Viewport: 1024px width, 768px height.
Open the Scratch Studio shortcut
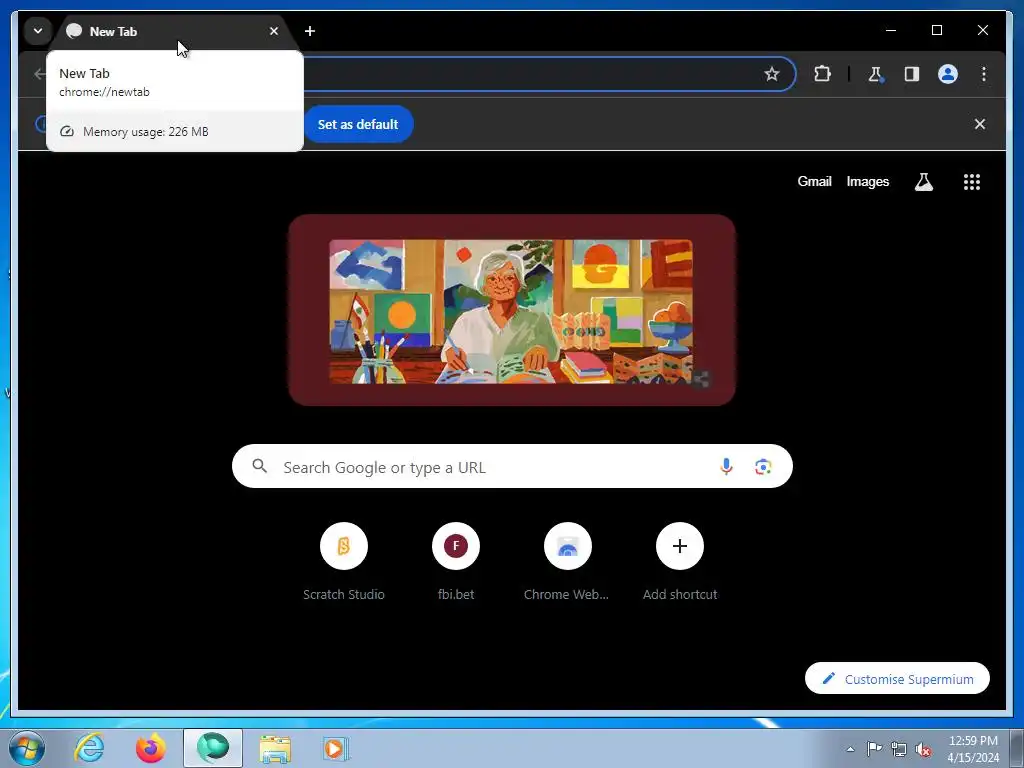(344, 560)
